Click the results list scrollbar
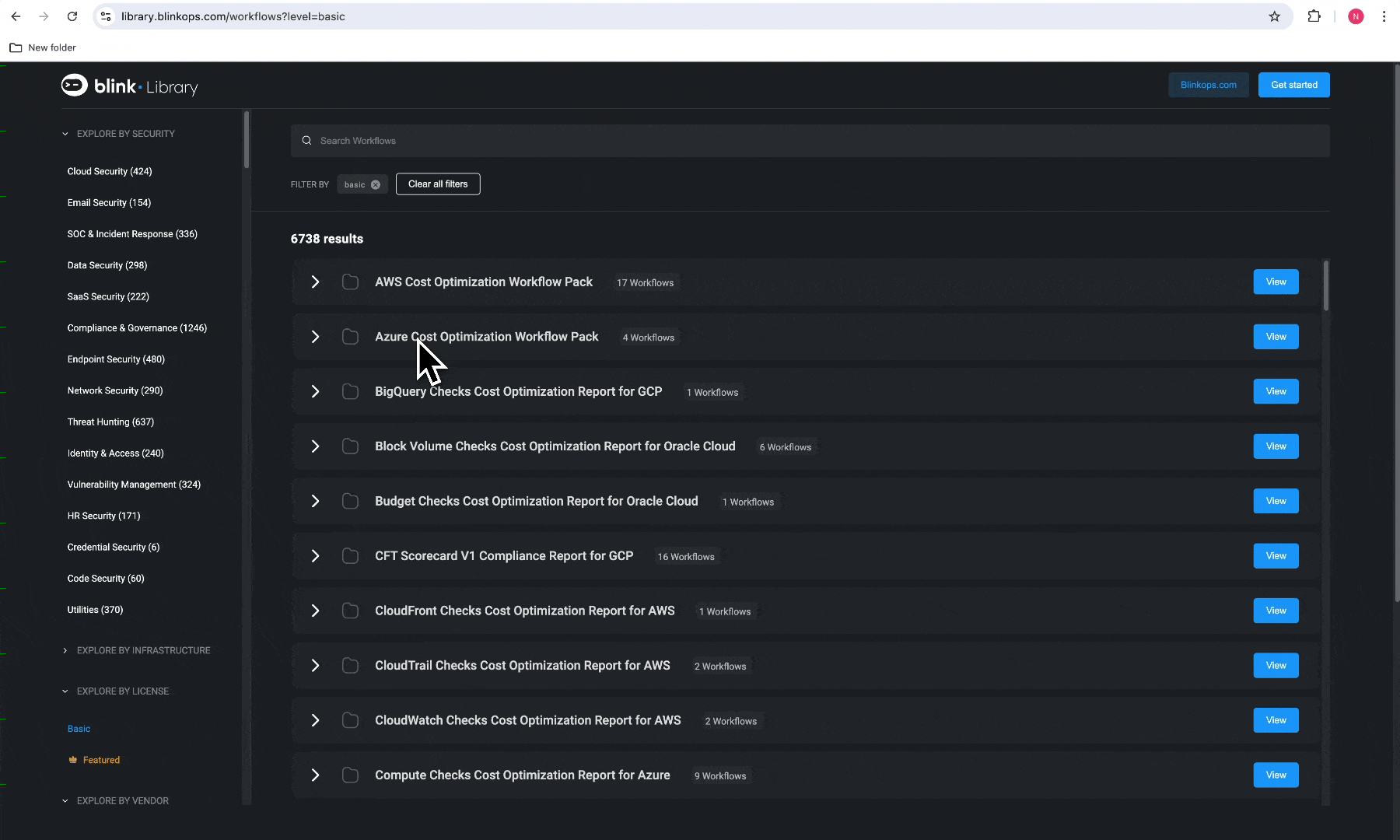This screenshot has width=1400, height=840. 1325,286
